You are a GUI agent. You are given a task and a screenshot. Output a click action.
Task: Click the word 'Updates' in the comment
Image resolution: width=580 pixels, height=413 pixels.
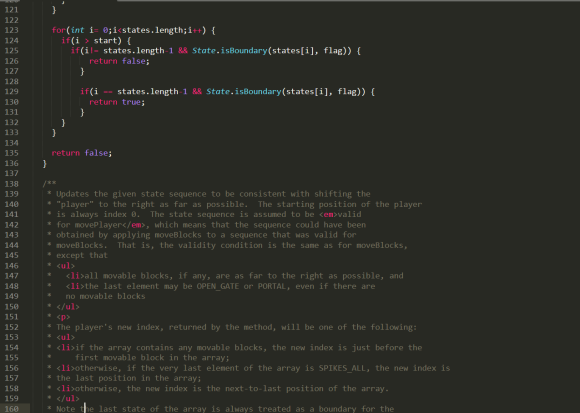coord(72,194)
